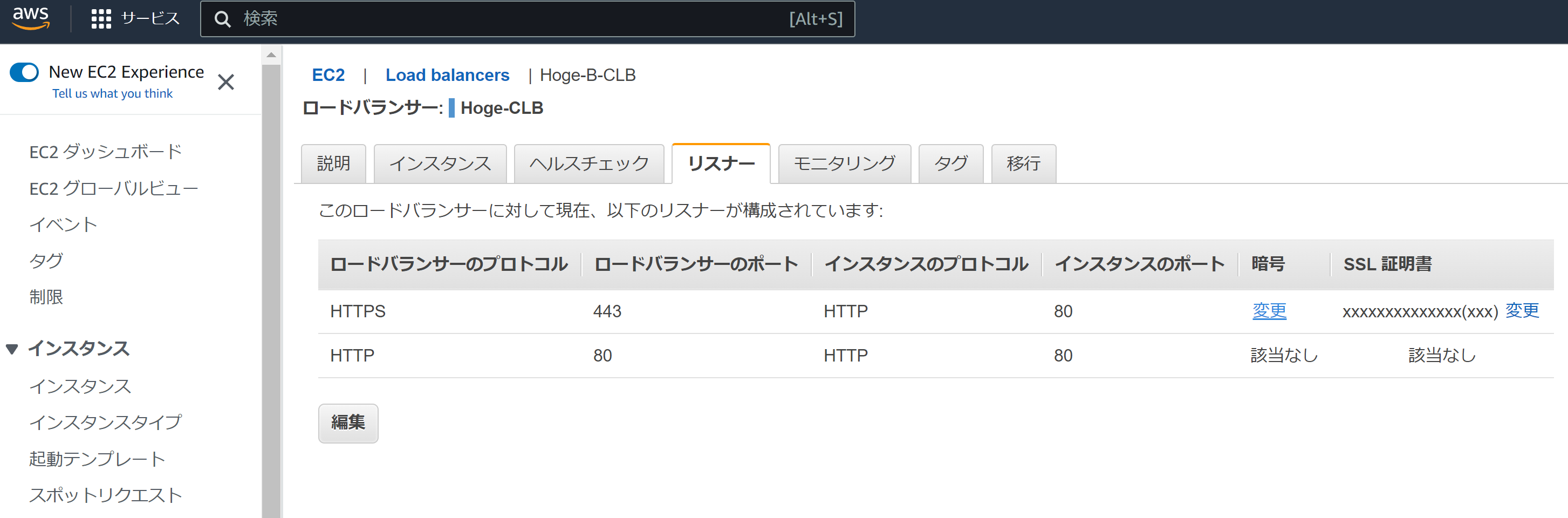The width and height of the screenshot is (1568, 518).
Task: Select the モニタリング tab
Action: click(844, 163)
